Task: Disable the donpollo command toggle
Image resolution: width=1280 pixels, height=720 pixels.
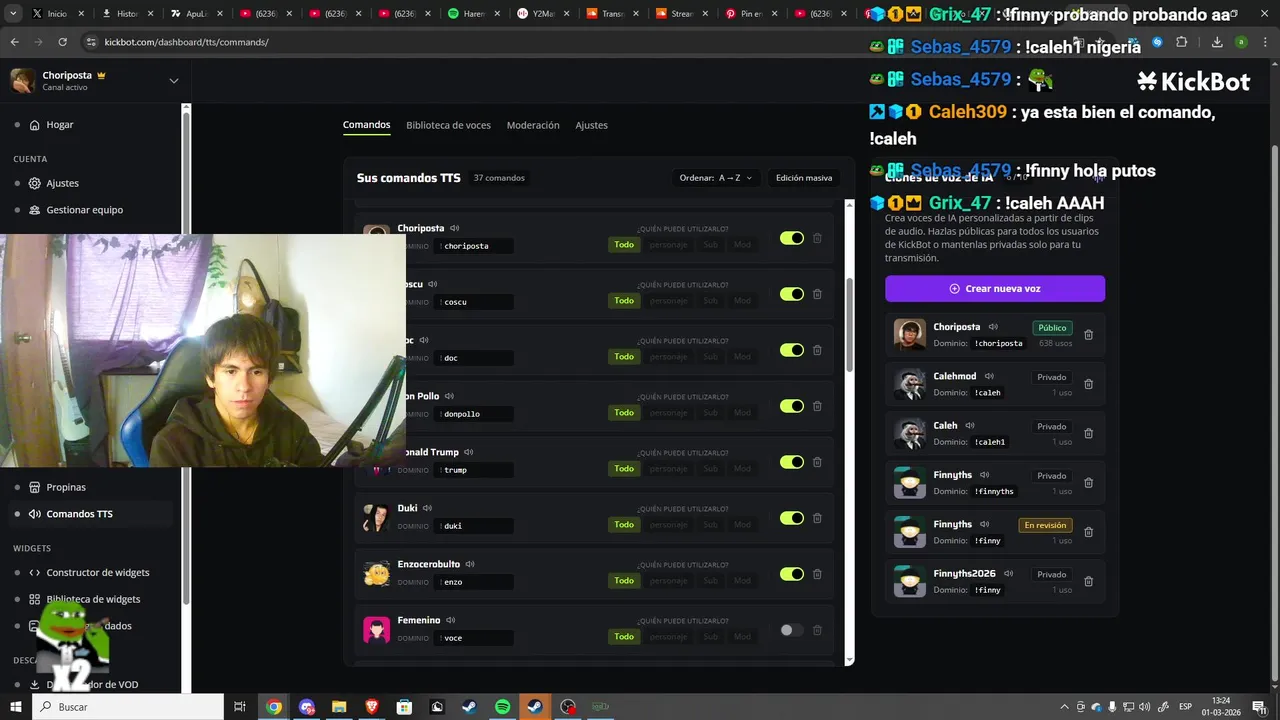Action: point(792,406)
